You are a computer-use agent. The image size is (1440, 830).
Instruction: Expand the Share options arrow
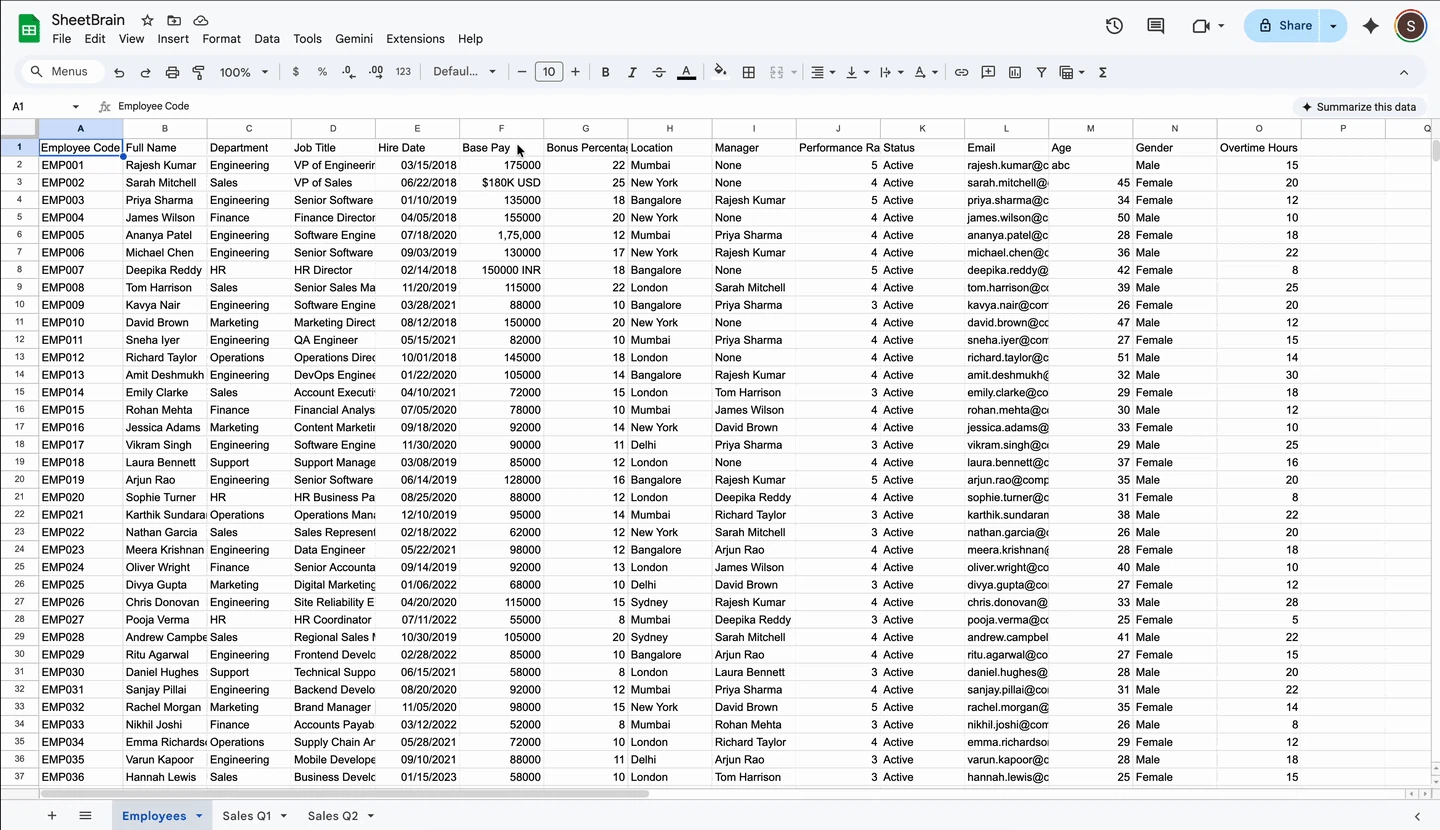pos(1333,26)
